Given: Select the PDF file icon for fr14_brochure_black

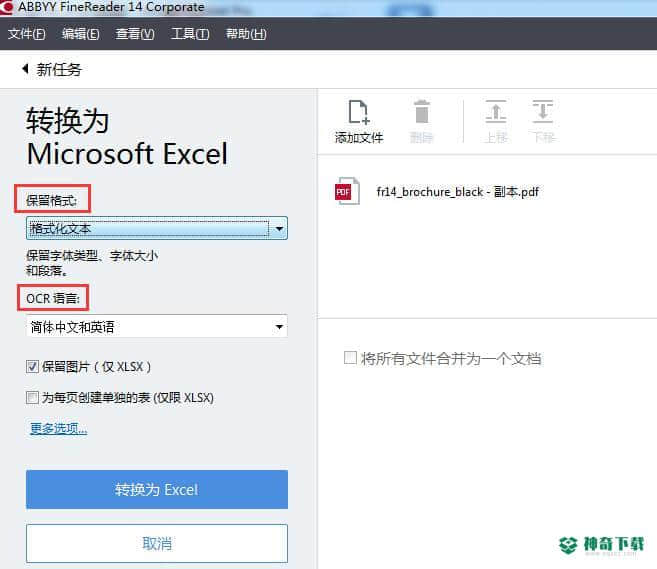Looking at the screenshot, I should pyautogui.click(x=347, y=191).
